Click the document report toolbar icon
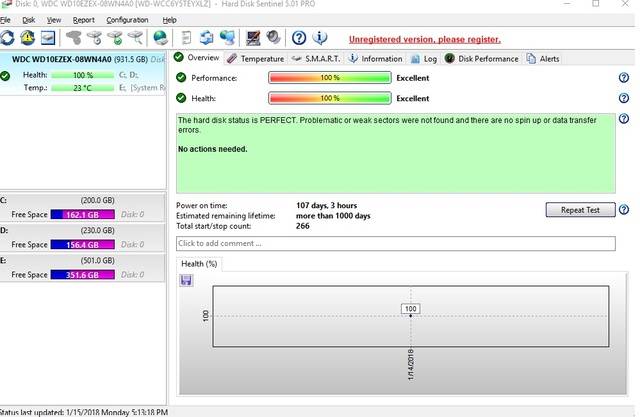Viewport: 640px width, 417px height. coord(186,38)
